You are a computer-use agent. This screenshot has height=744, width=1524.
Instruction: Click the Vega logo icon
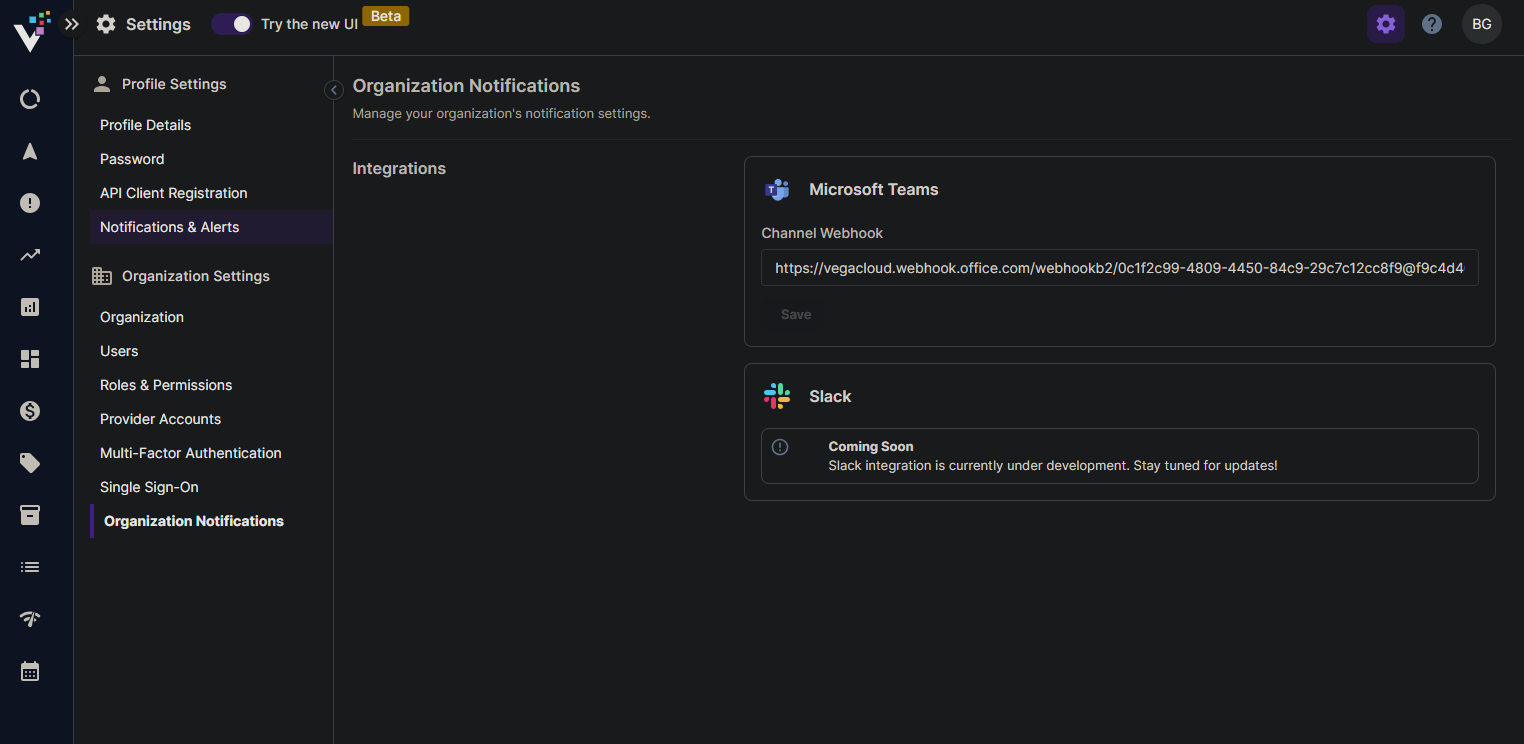(31, 31)
